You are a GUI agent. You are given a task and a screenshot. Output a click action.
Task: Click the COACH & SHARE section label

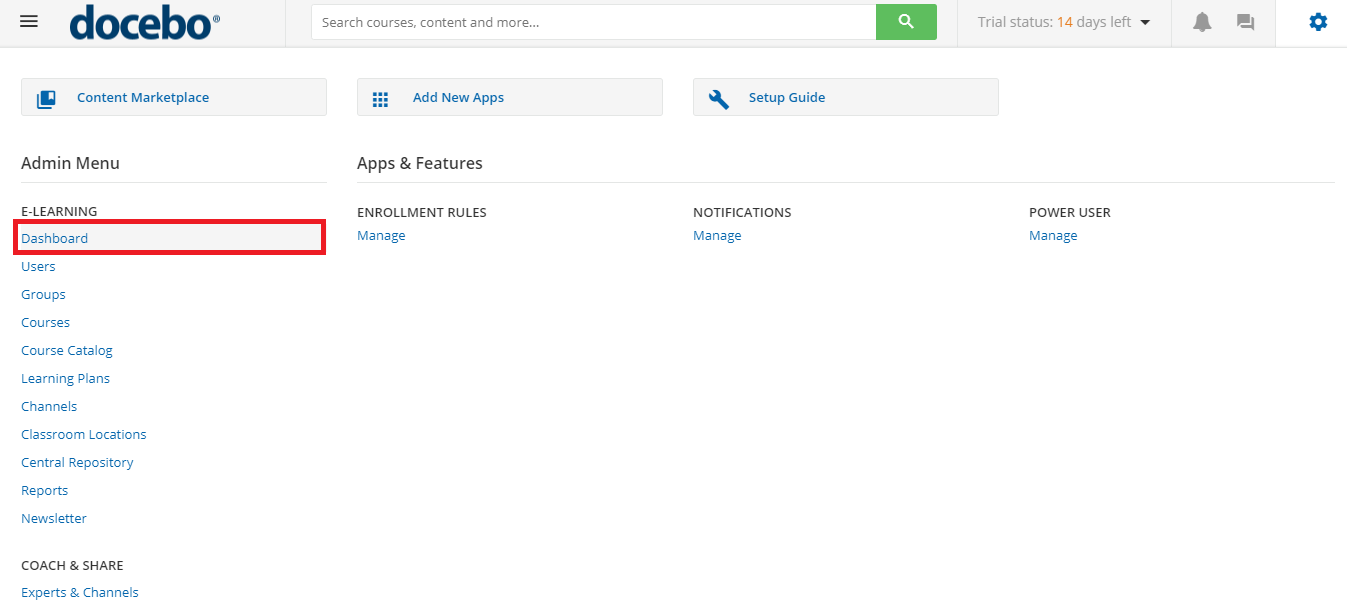72,565
